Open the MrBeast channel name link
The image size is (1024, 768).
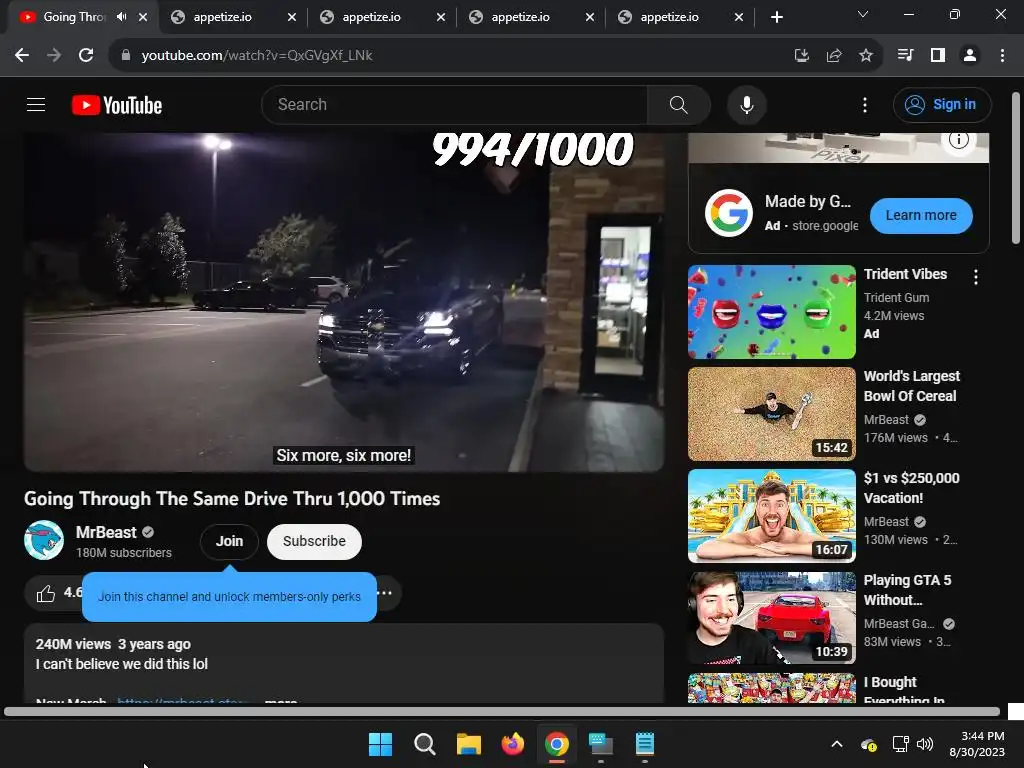click(106, 532)
